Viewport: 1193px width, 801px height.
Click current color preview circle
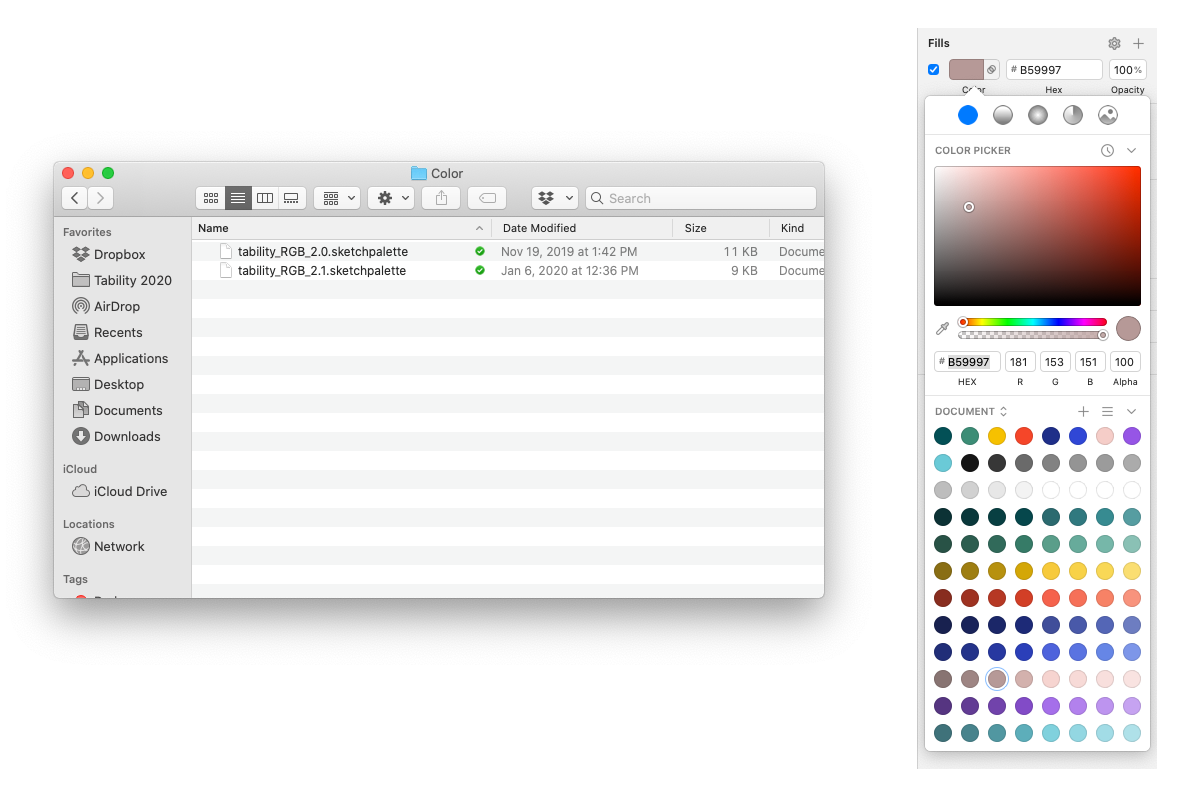[x=1128, y=329]
